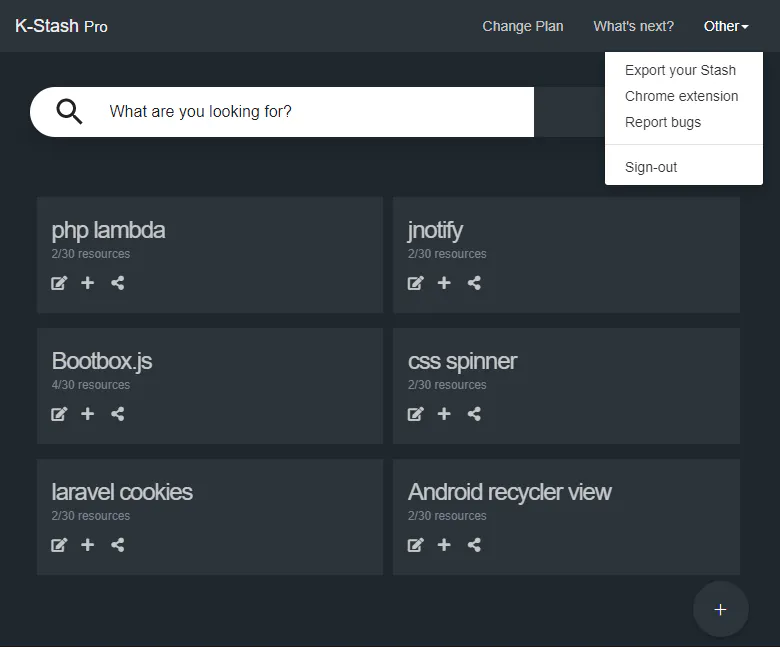Click the plus icon on Bootbox.js card

click(88, 414)
